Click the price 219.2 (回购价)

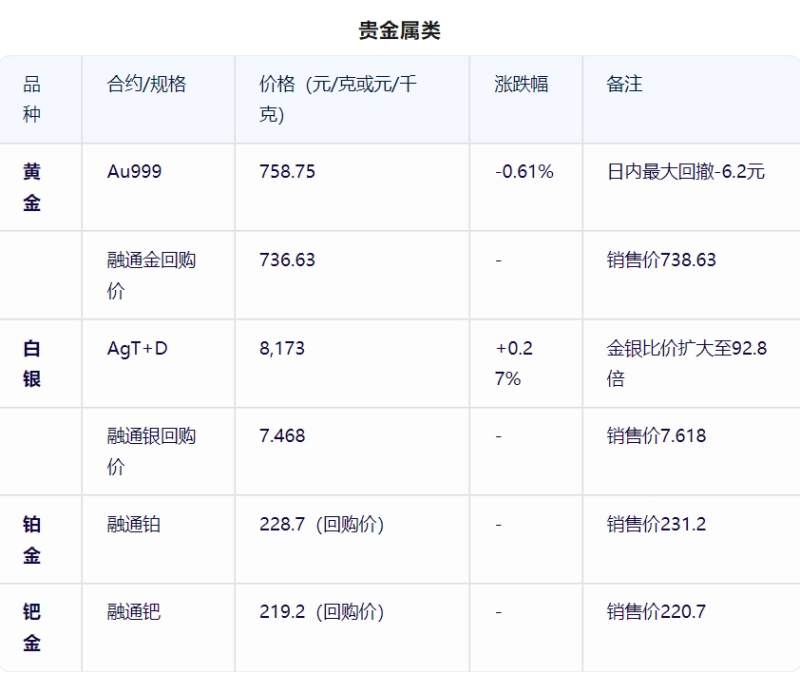322,612
